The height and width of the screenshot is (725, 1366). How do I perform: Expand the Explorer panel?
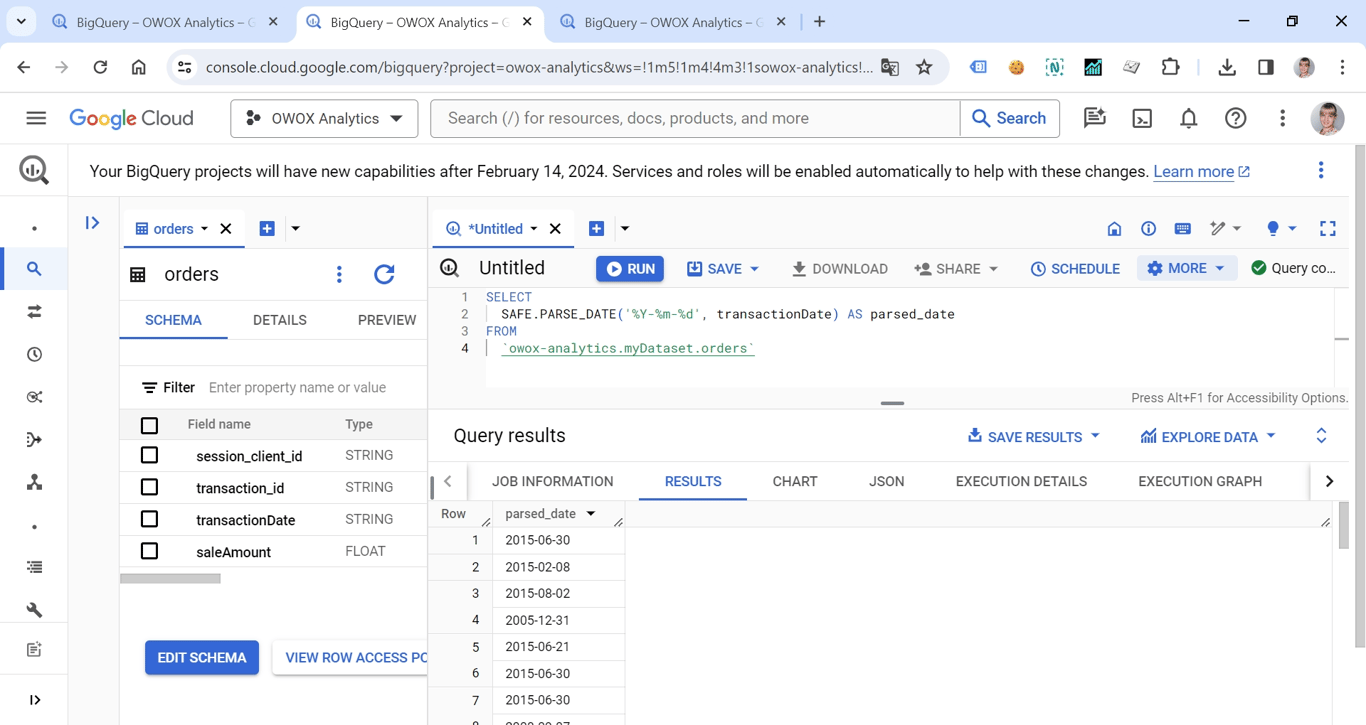[92, 223]
